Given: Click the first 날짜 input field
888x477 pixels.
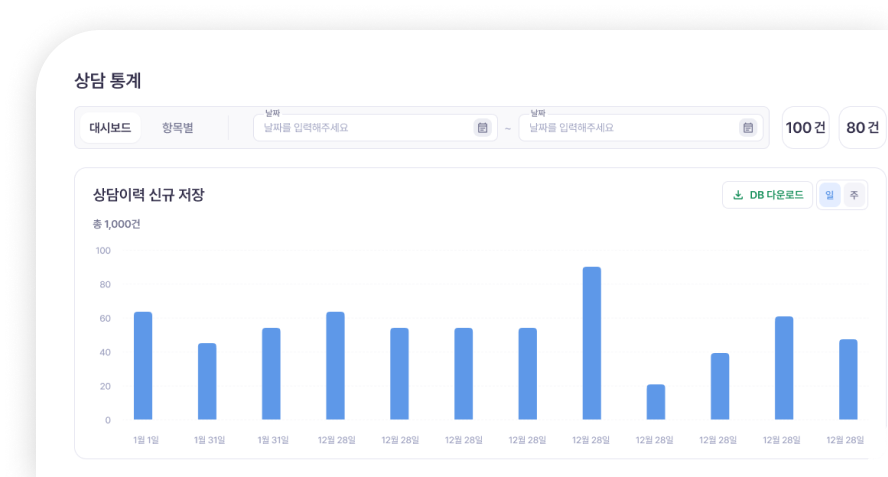Looking at the screenshot, I should pyautogui.click(x=365, y=128).
